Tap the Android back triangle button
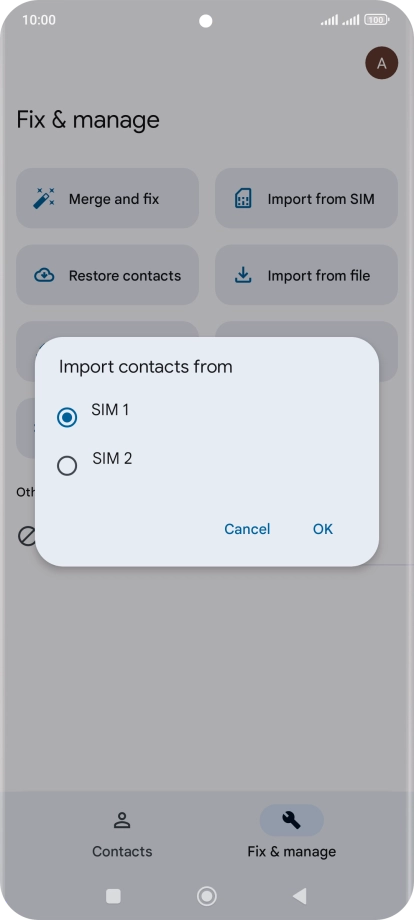This screenshot has height=920, width=414. pyautogui.click(x=300, y=896)
